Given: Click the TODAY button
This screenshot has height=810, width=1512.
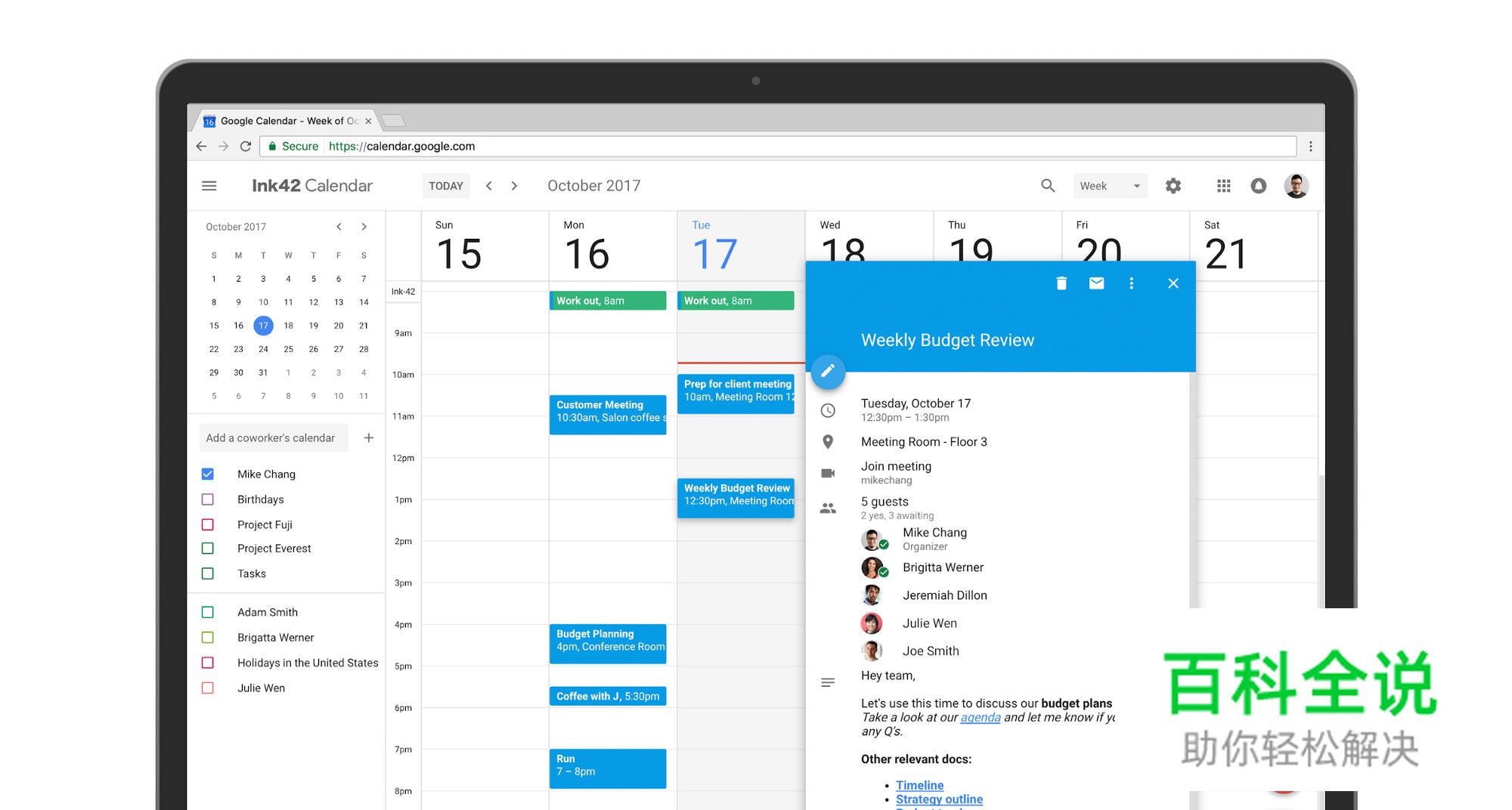Looking at the screenshot, I should coord(445,186).
